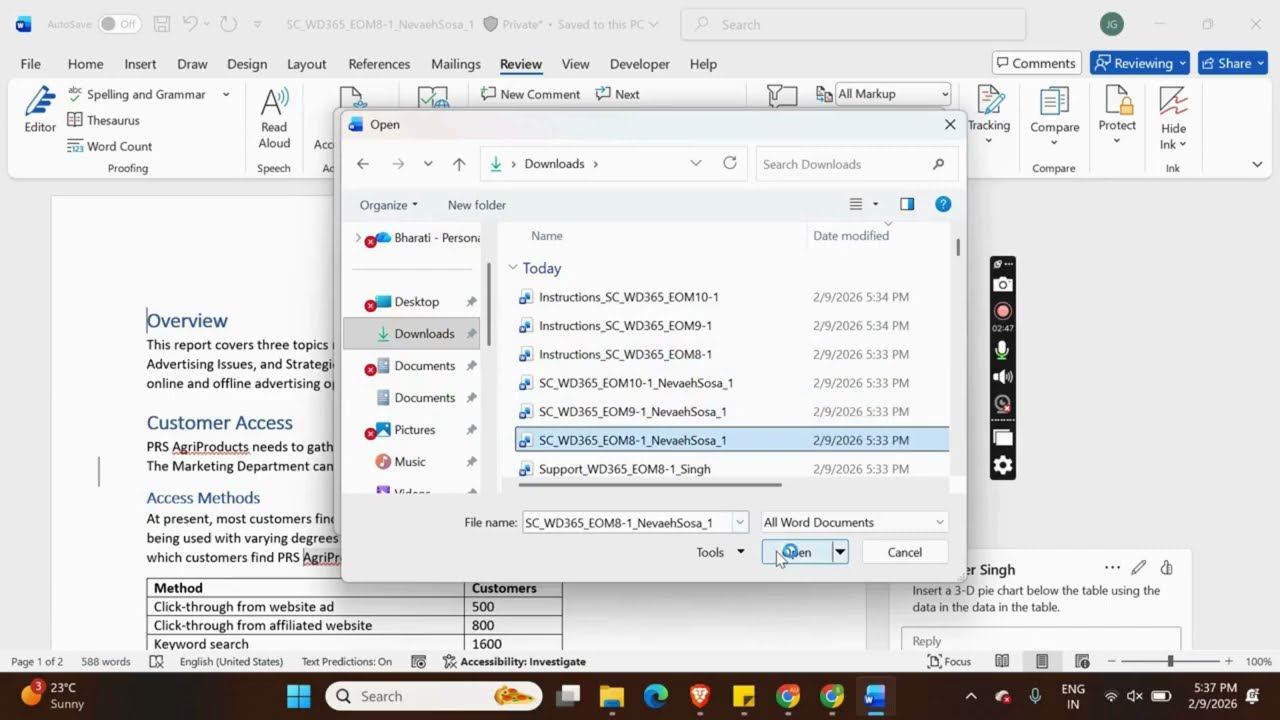This screenshot has height=720, width=1280.
Task: Start Read Aloud speech
Action: click(x=274, y=118)
